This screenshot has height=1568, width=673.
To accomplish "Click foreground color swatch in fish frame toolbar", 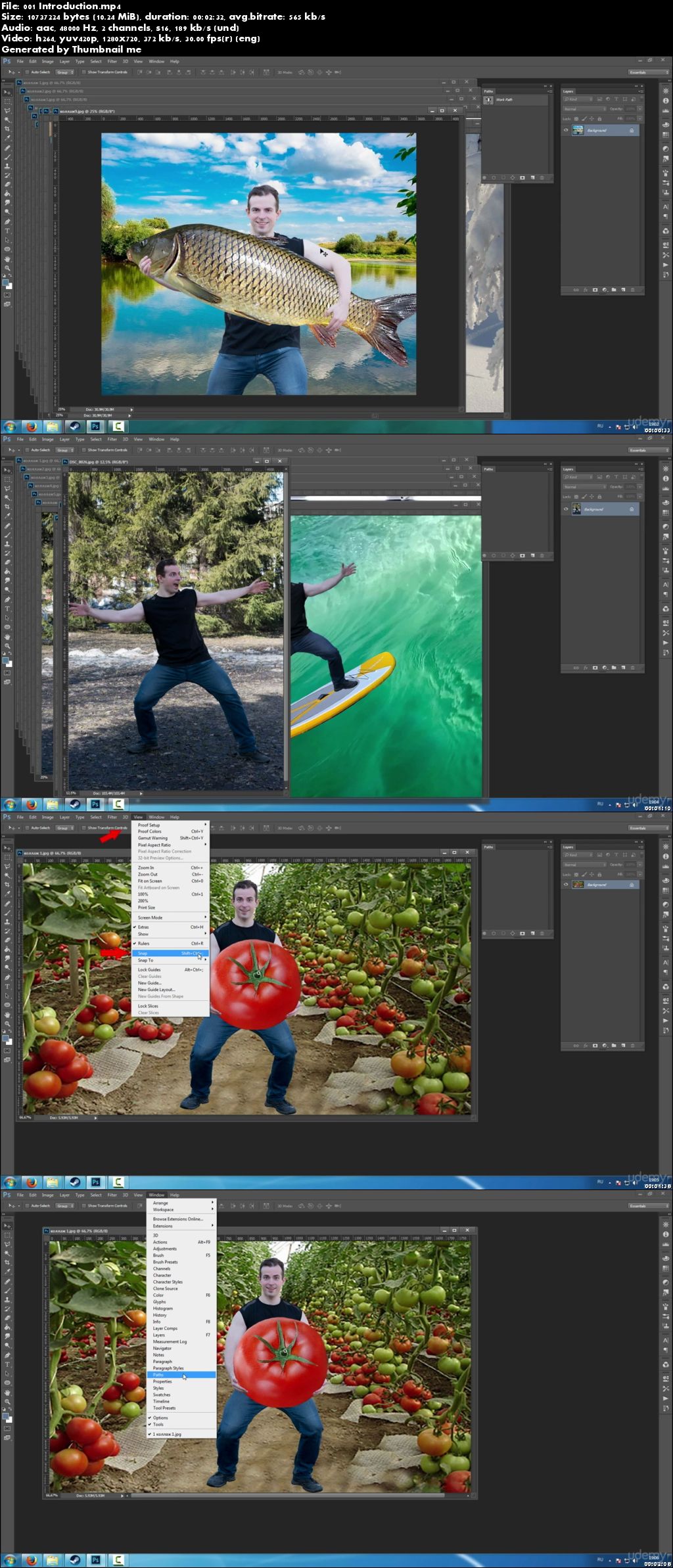I will (x=7, y=283).
